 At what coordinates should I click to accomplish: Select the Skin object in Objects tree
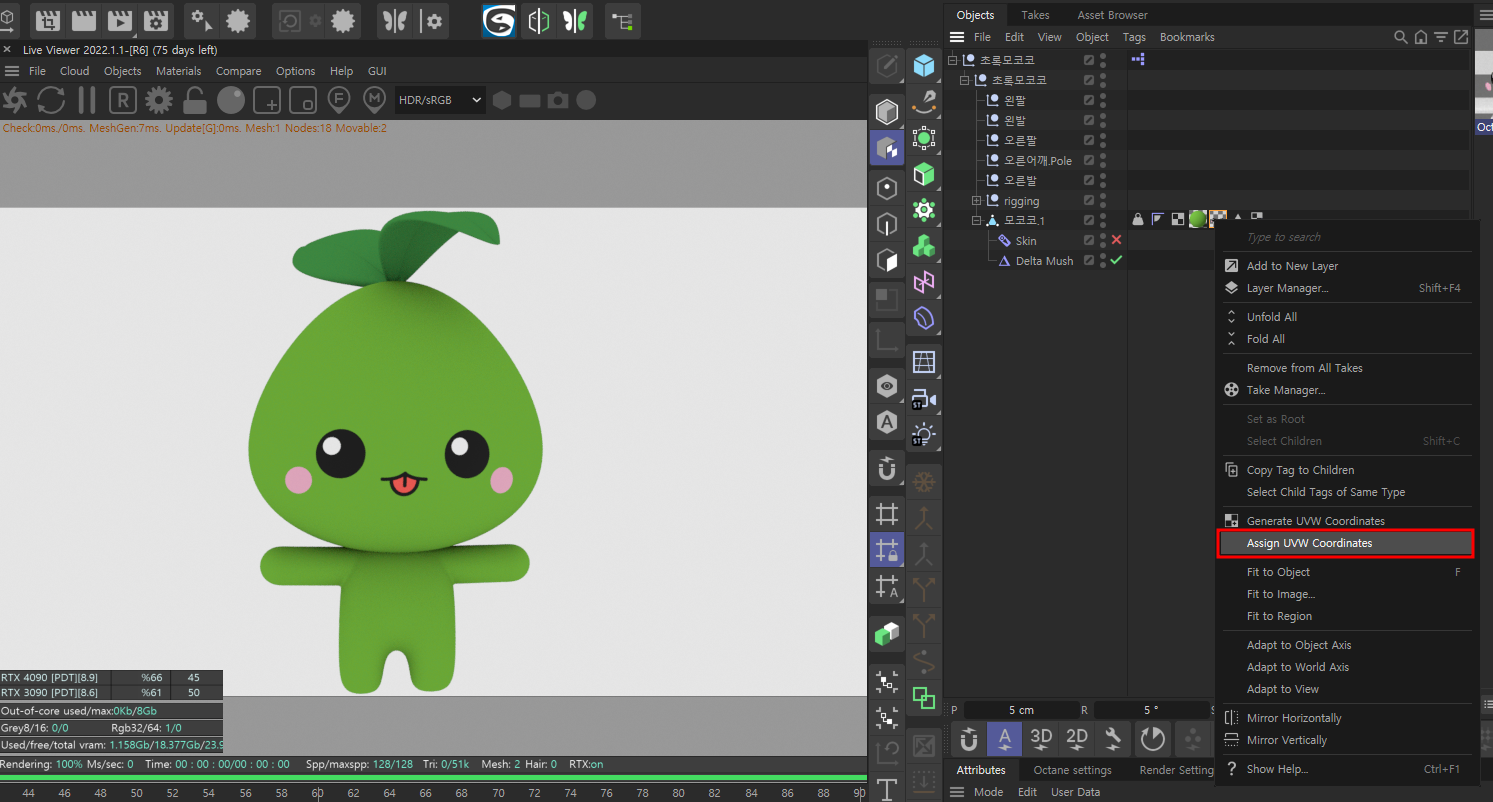point(1026,241)
